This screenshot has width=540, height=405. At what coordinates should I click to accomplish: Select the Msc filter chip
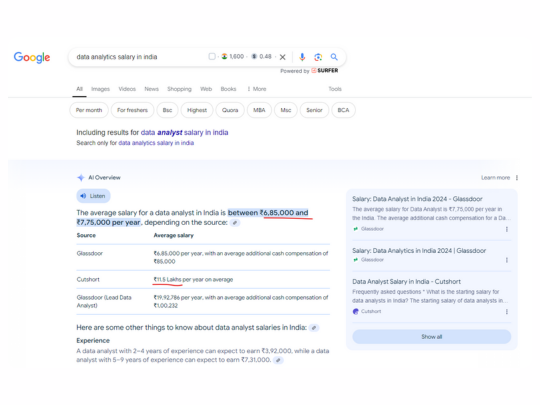[x=286, y=110]
